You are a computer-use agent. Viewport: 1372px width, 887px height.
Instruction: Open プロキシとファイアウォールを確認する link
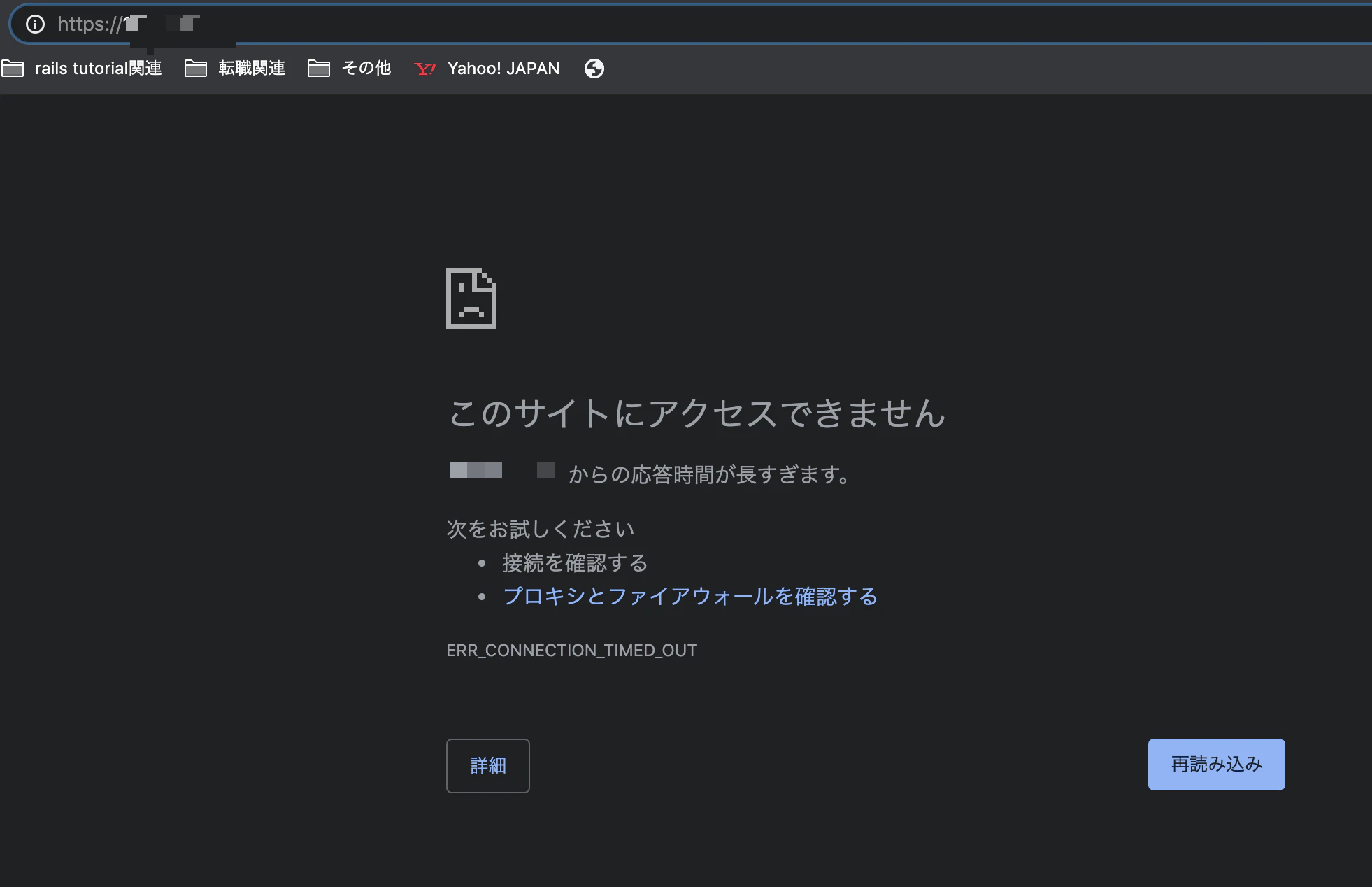[x=690, y=596]
